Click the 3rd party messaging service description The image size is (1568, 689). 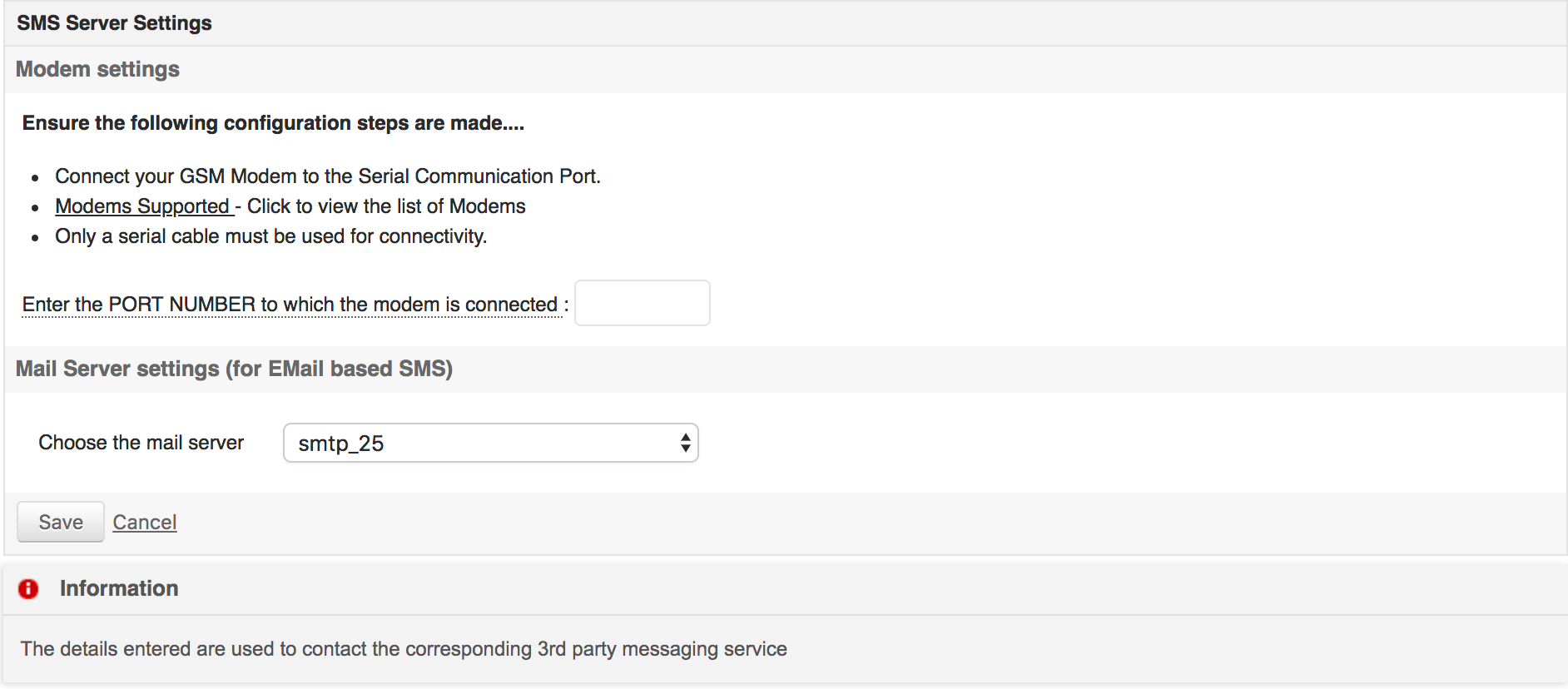pyautogui.click(x=404, y=649)
